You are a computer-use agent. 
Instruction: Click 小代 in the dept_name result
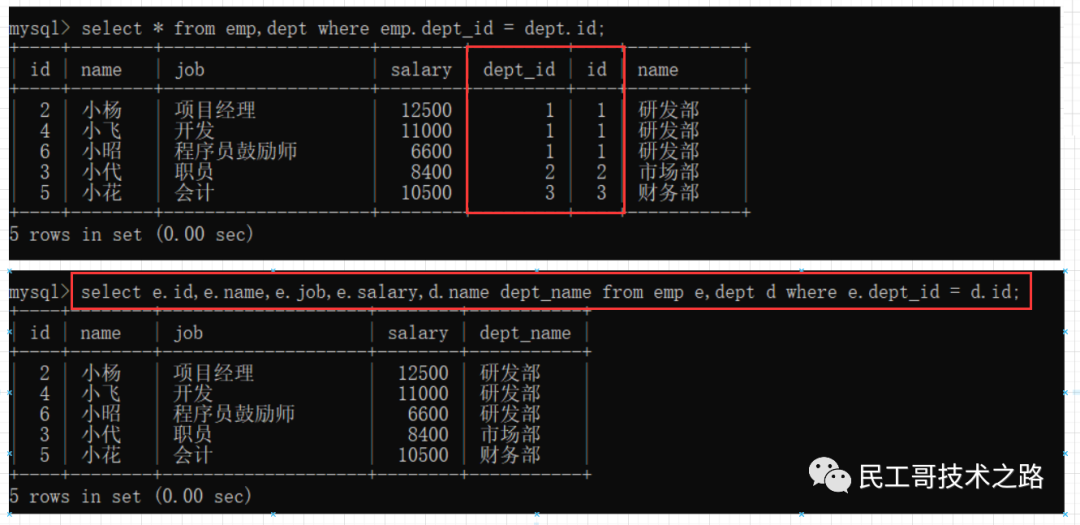101,435
